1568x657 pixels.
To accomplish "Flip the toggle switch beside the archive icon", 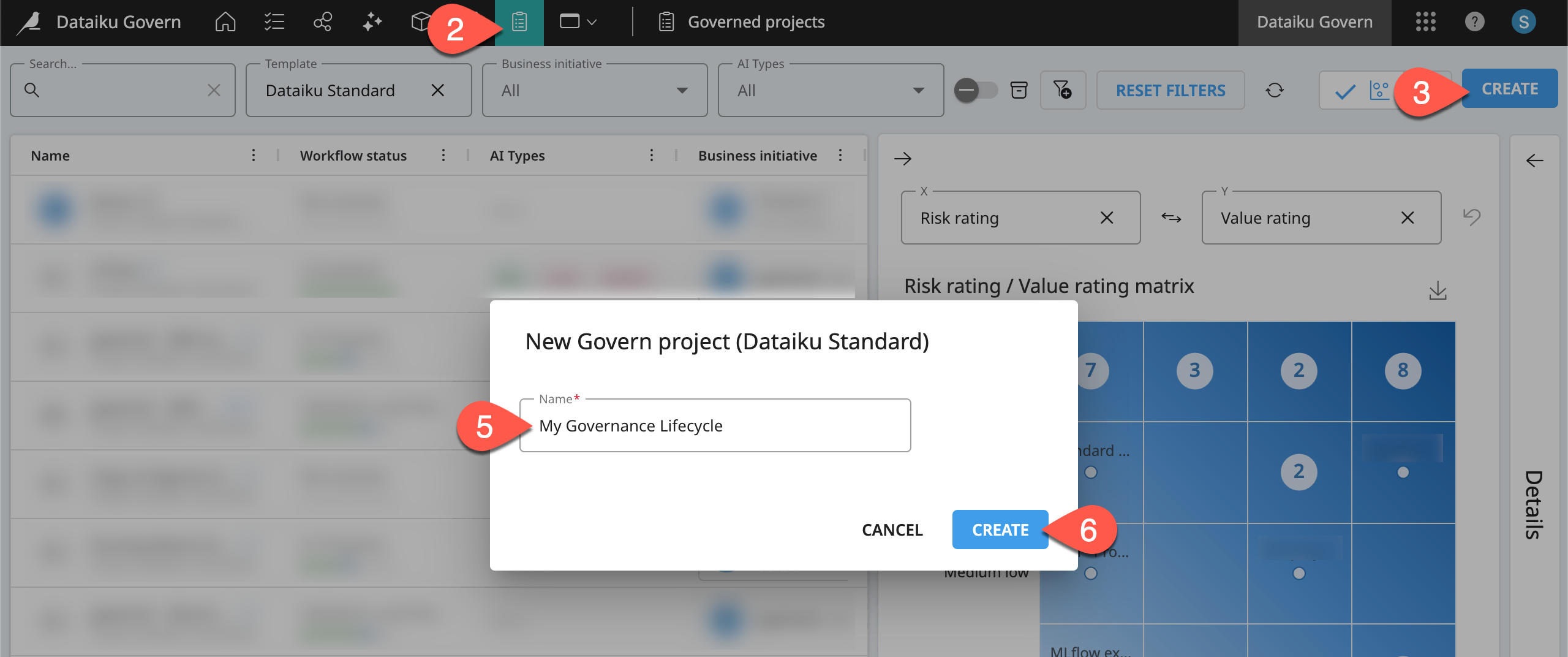I will pos(976,90).
